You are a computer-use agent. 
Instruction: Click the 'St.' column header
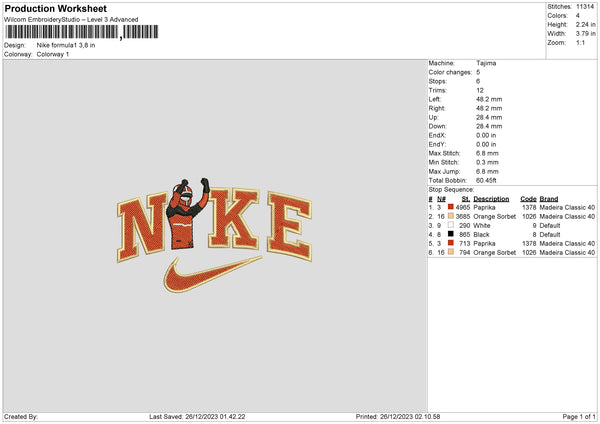(x=466, y=199)
